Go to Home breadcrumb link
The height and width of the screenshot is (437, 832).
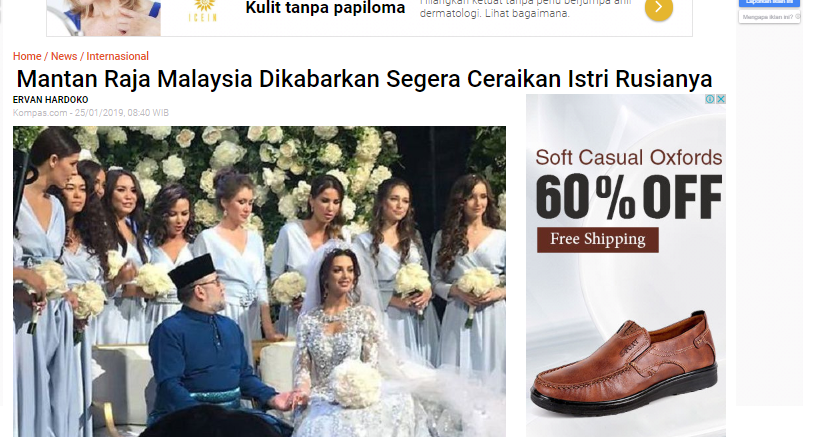[x=27, y=56]
